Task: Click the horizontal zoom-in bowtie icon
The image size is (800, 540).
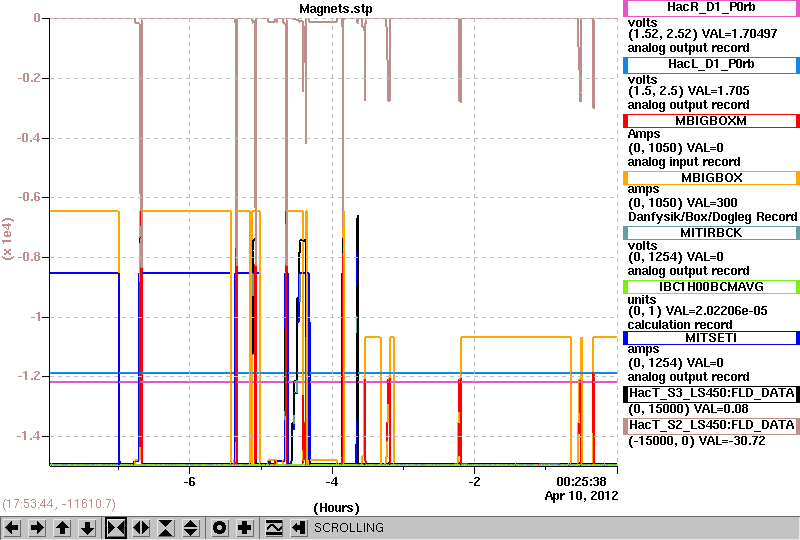Action: [116, 528]
